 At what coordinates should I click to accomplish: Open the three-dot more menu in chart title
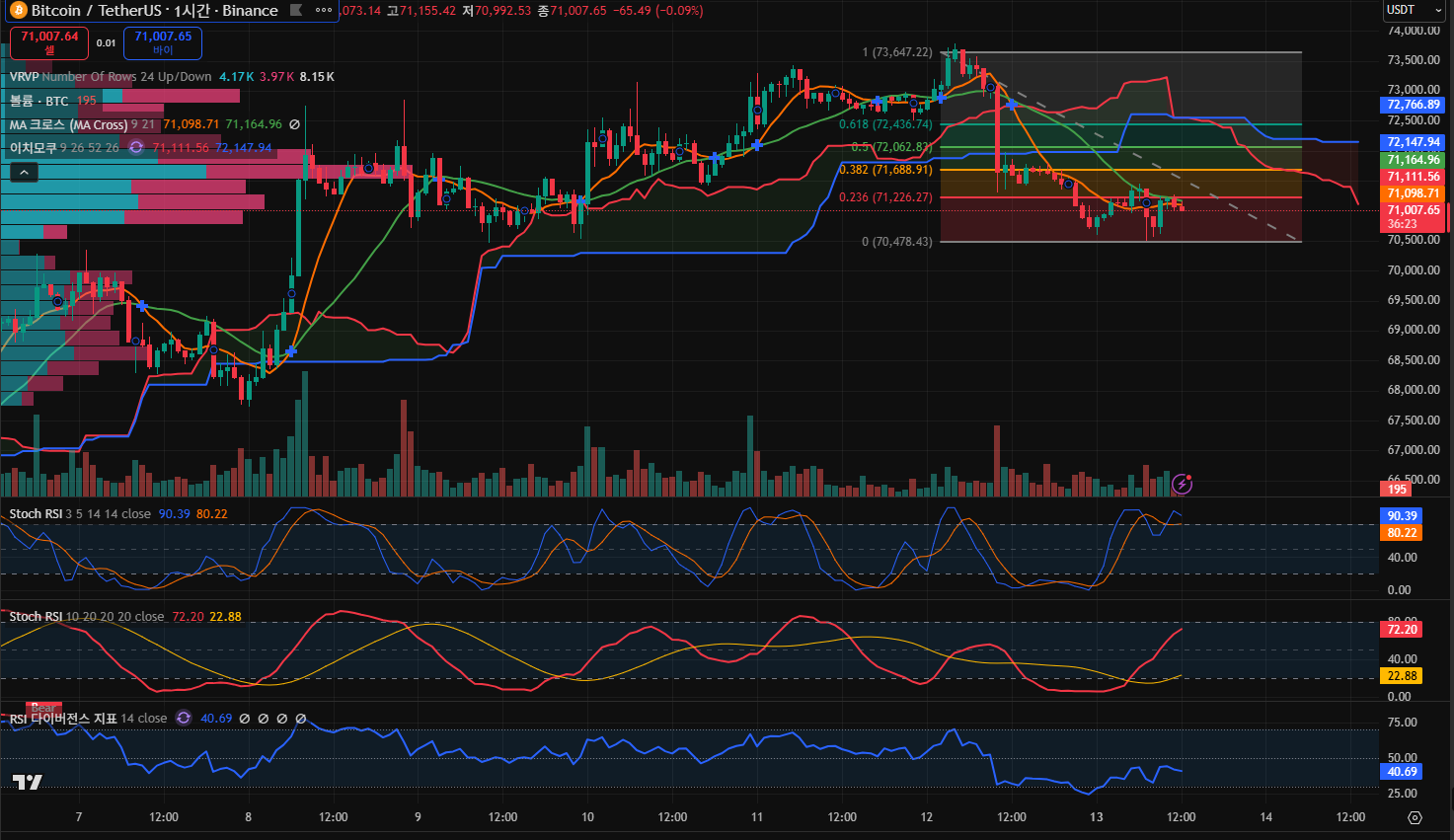tap(323, 11)
